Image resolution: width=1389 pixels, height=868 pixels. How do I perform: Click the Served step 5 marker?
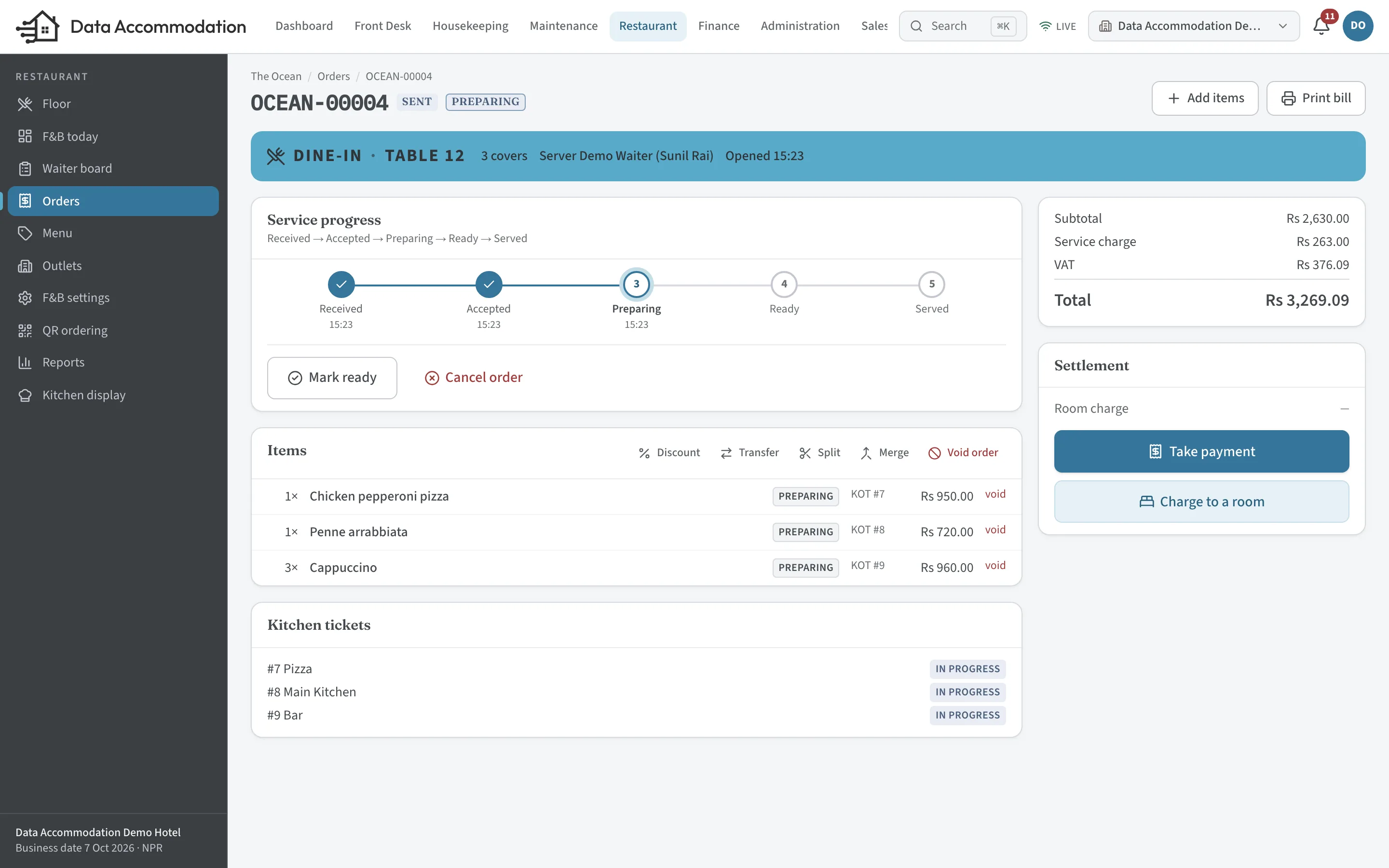click(x=932, y=284)
